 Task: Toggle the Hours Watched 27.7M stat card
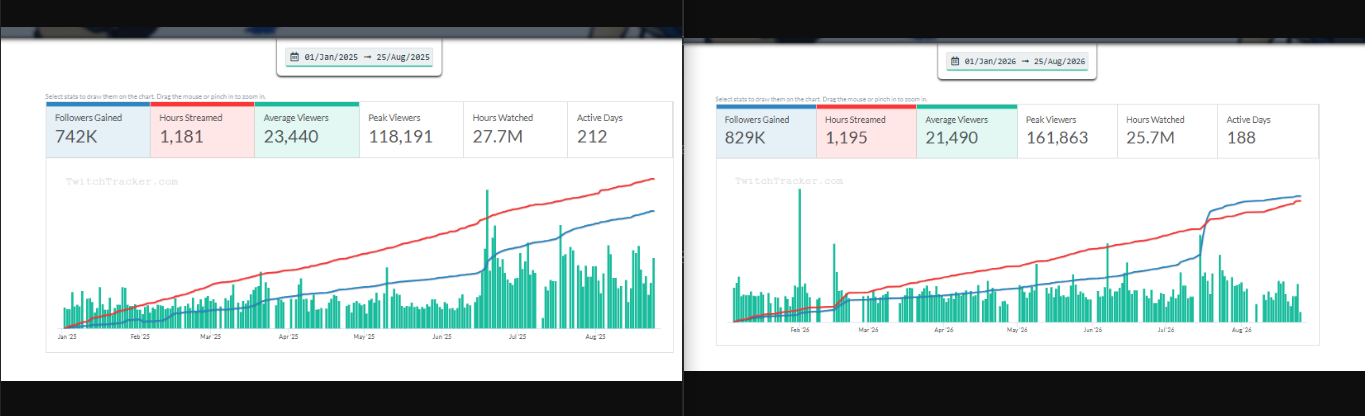click(515, 129)
